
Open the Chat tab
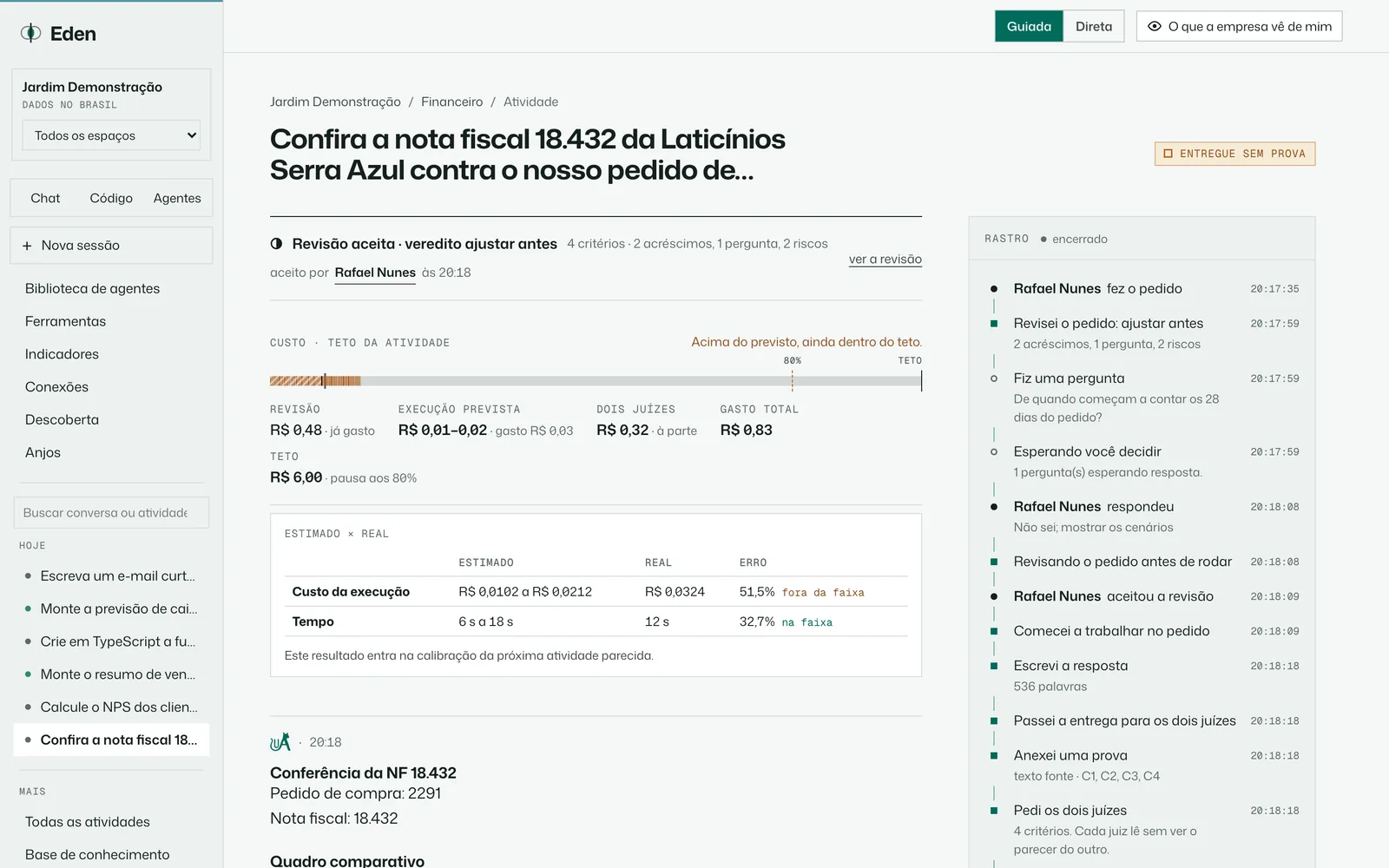click(x=45, y=198)
